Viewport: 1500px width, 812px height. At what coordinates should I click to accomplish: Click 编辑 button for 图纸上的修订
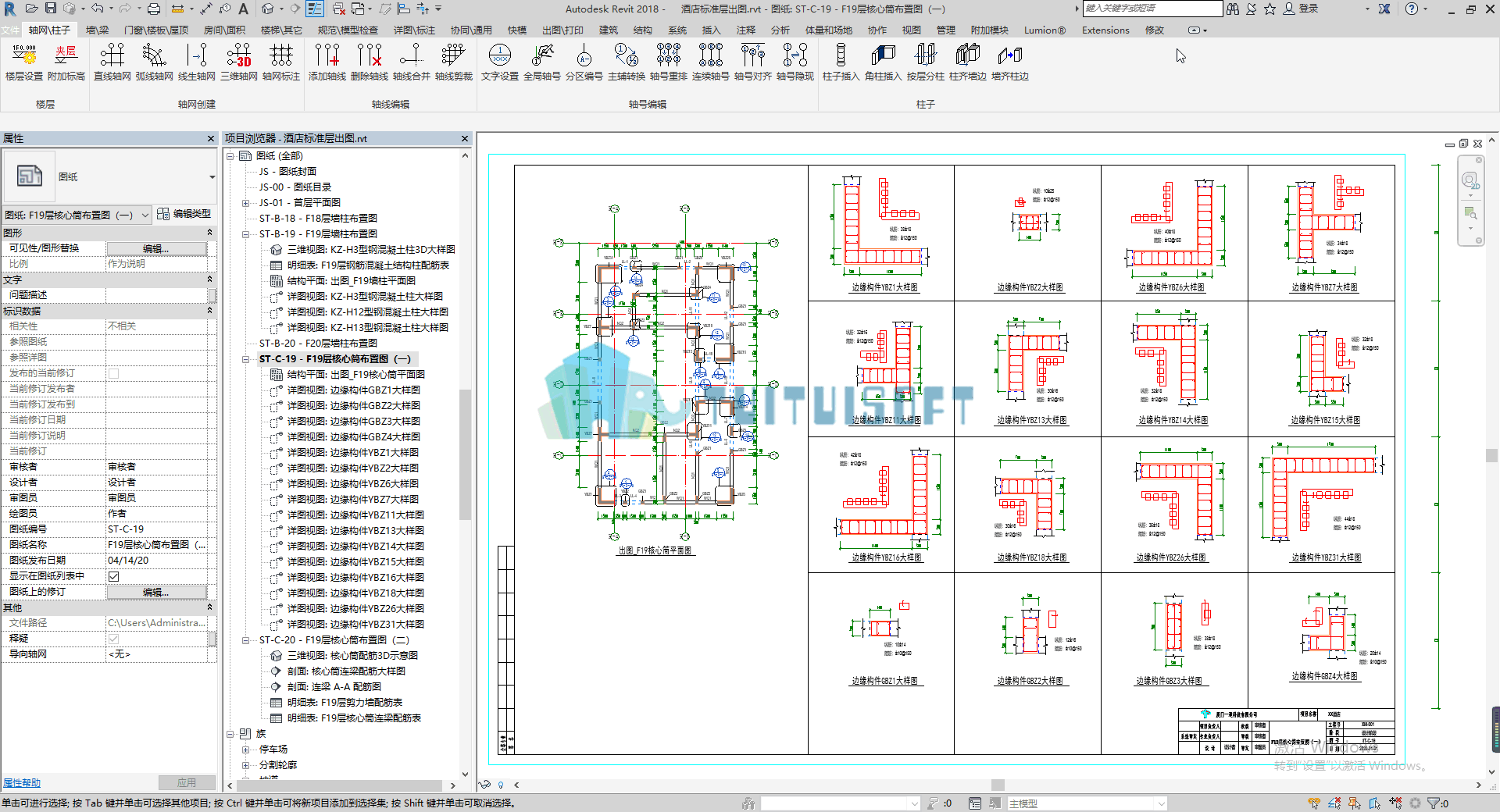point(156,592)
